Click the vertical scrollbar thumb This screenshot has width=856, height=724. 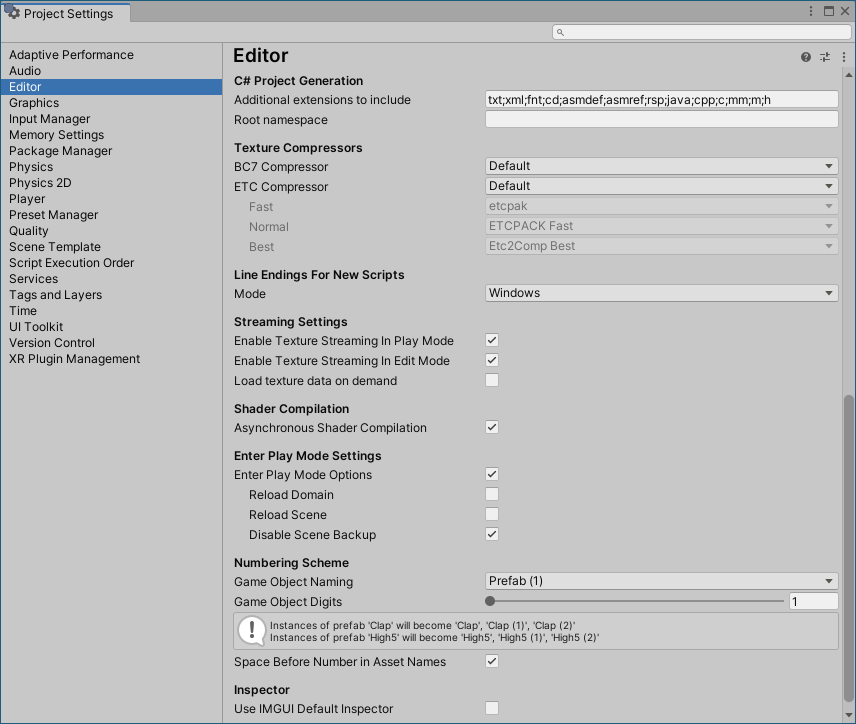(x=848, y=548)
